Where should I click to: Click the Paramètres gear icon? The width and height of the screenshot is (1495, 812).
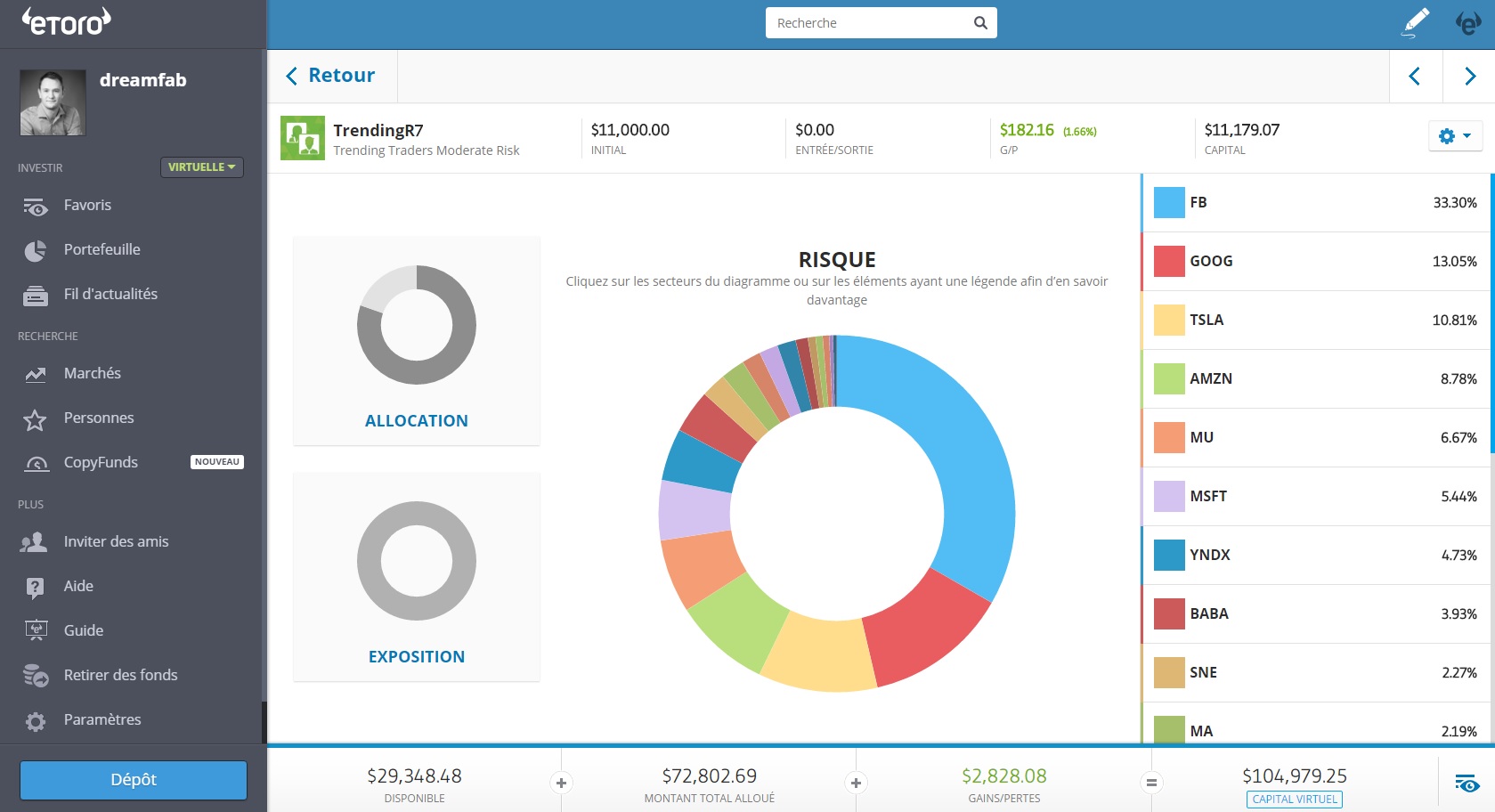(36, 721)
